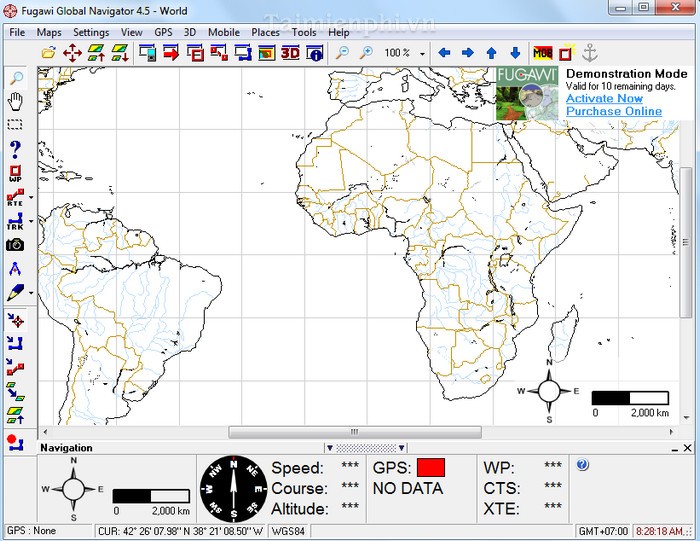The width and height of the screenshot is (700, 541).
Task: Open the Maps menu
Action: pos(49,32)
